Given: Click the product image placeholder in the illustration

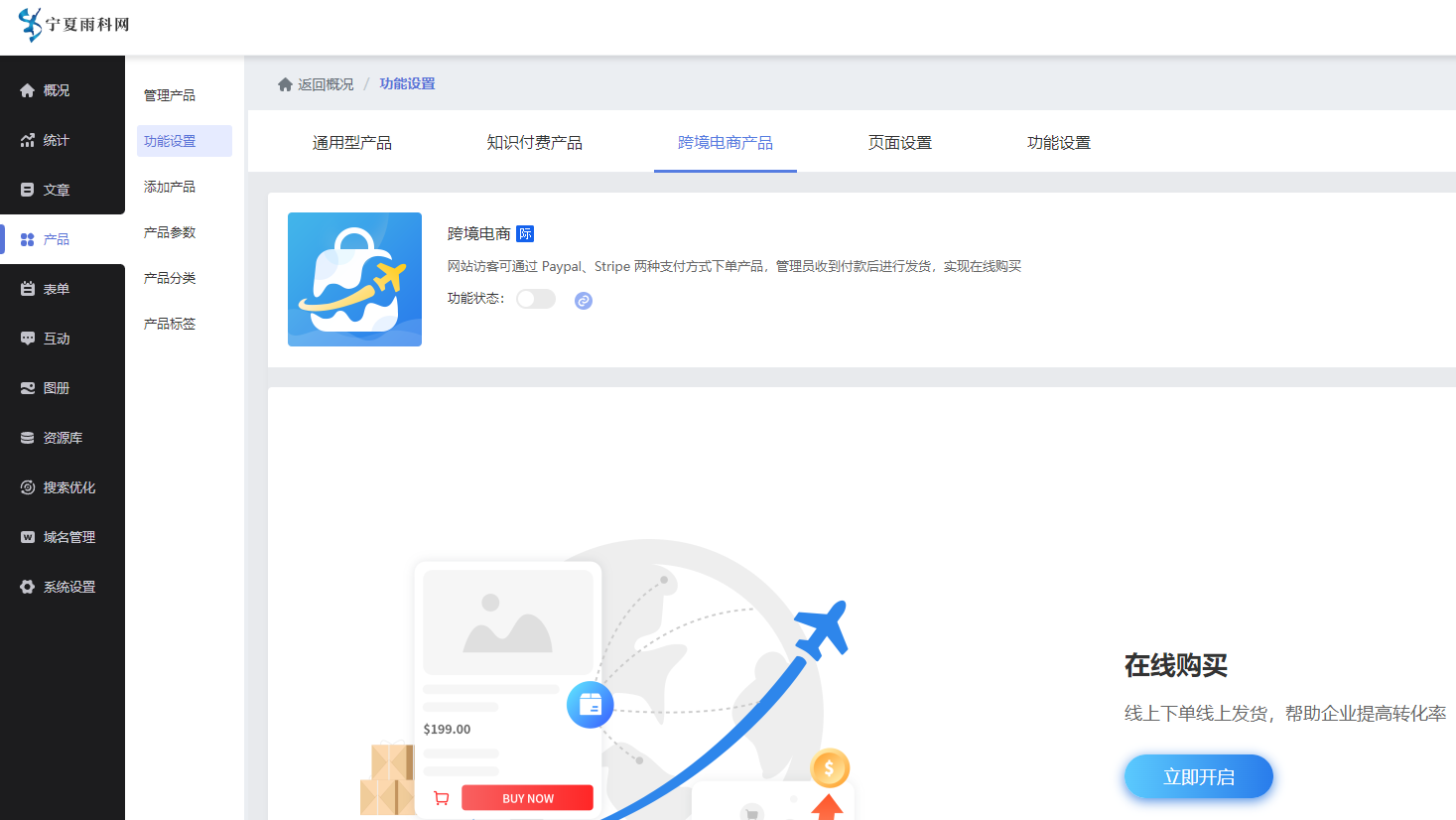Looking at the screenshot, I should (508, 622).
